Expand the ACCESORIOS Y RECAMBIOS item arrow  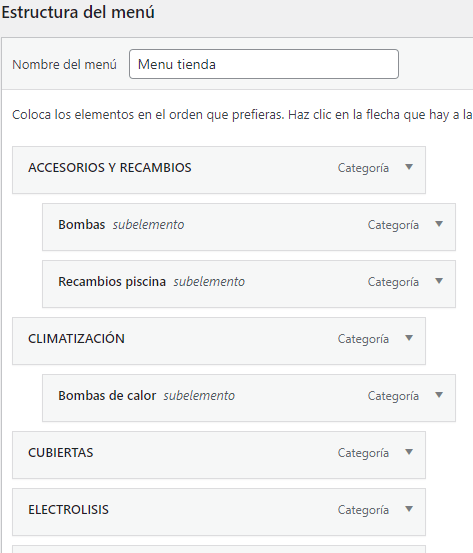(409, 167)
